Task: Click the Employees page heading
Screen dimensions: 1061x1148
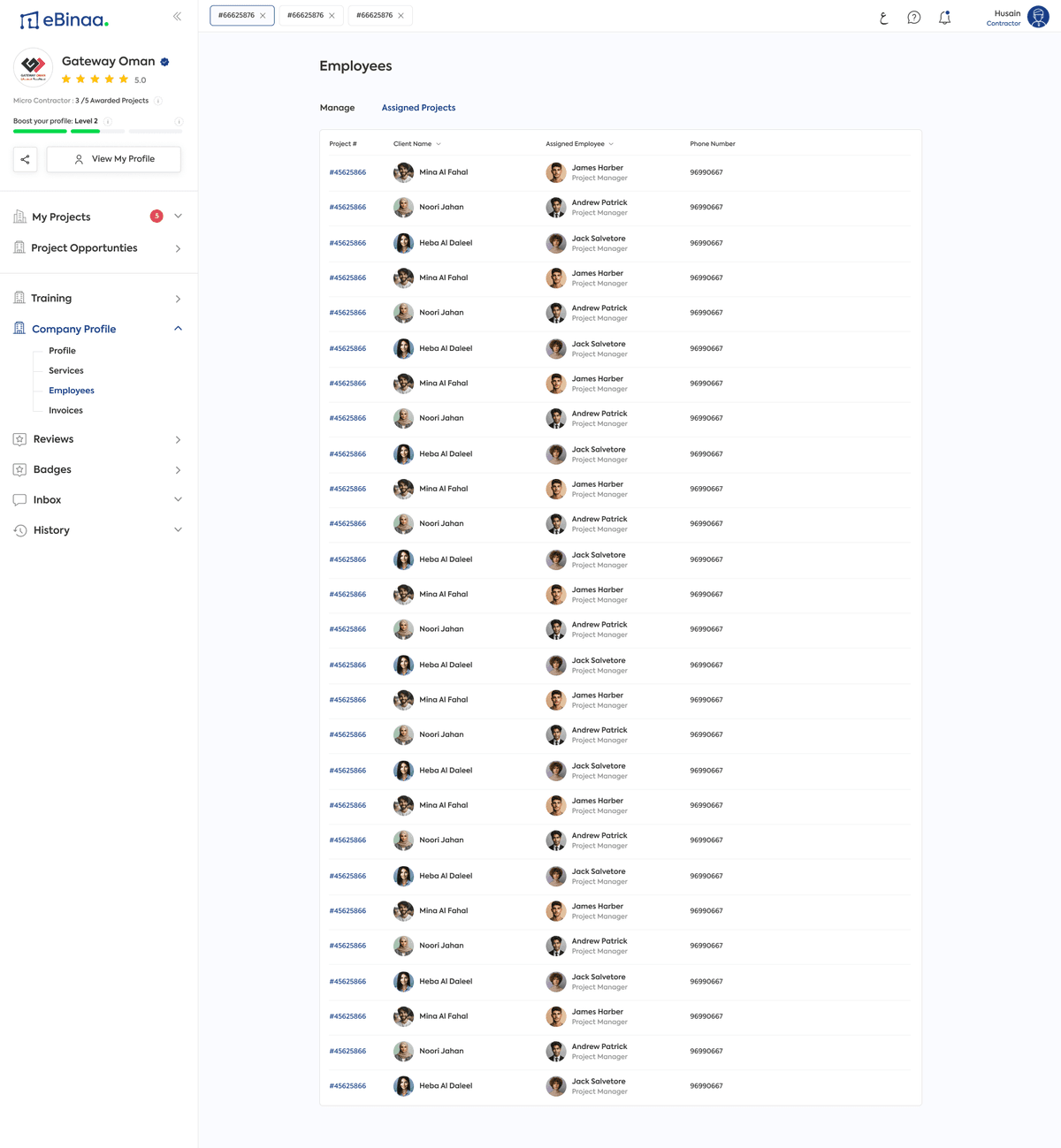Action: [355, 66]
